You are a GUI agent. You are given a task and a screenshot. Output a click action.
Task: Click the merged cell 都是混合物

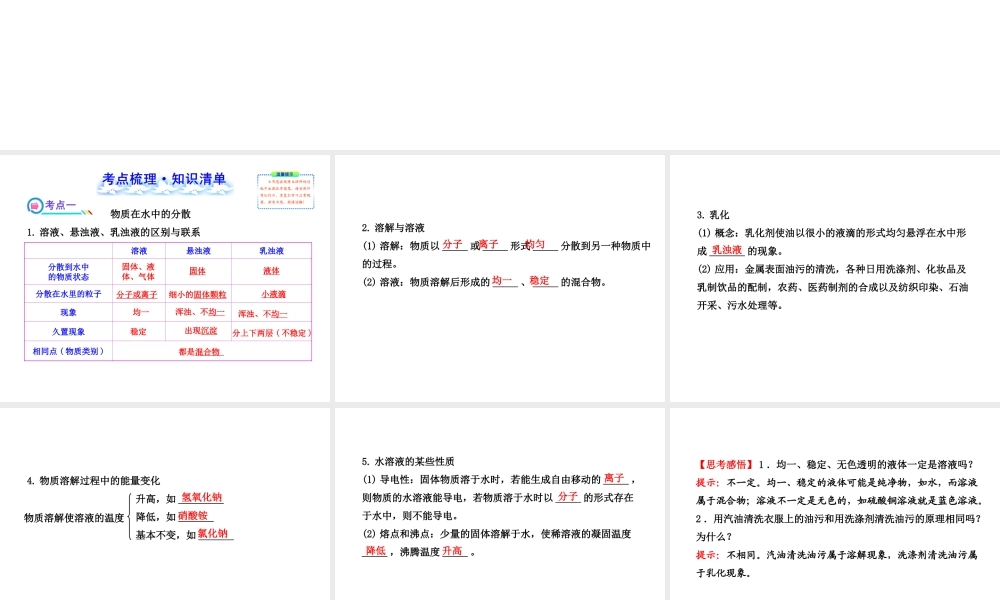click(x=200, y=352)
